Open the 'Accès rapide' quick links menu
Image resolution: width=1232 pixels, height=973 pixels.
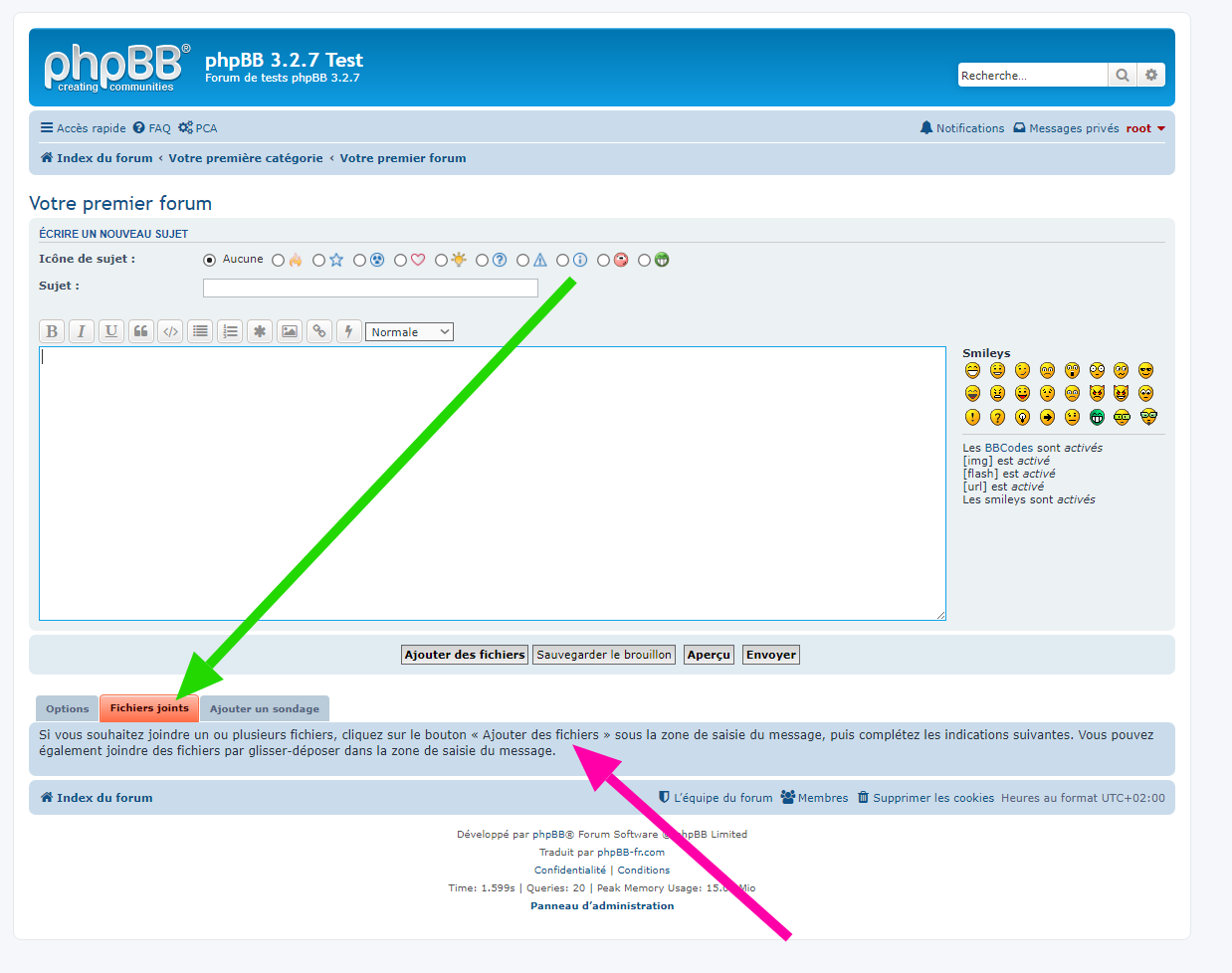[84, 128]
